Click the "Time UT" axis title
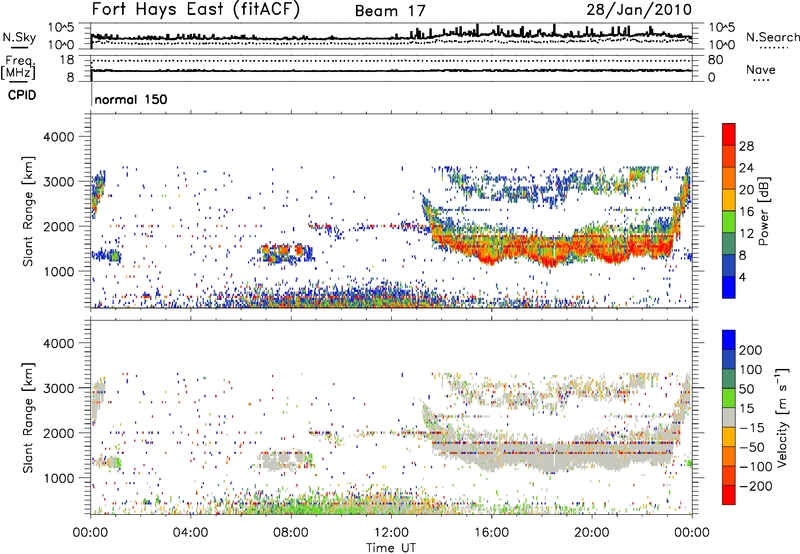This screenshot has width=800, height=554. coord(391,548)
